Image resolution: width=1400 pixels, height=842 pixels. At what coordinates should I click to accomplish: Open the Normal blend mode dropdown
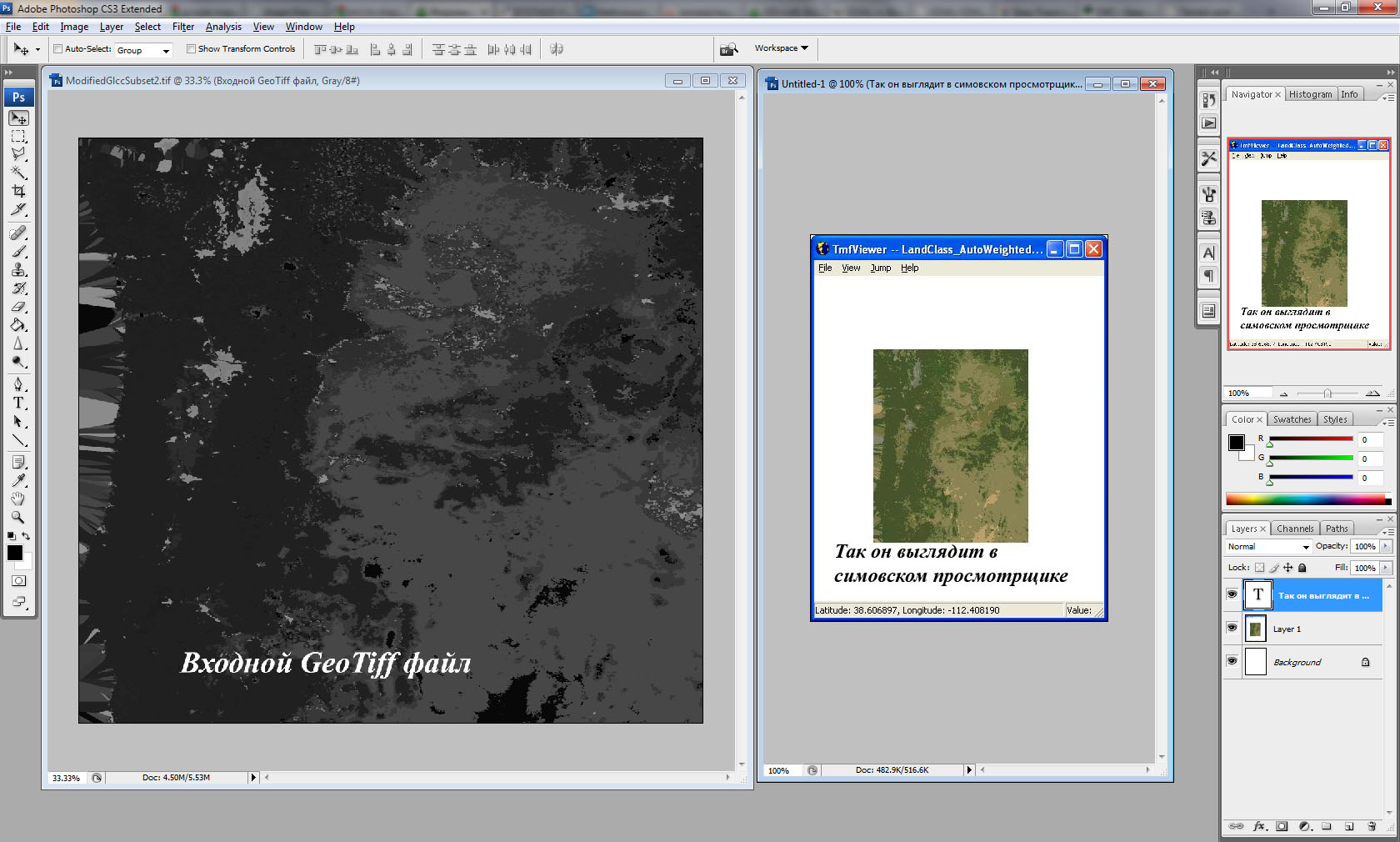pos(1268,547)
